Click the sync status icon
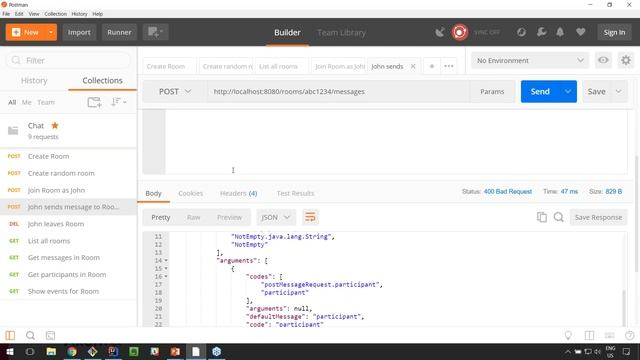The height and width of the screenshot is (360, 640). coord(521,32)
